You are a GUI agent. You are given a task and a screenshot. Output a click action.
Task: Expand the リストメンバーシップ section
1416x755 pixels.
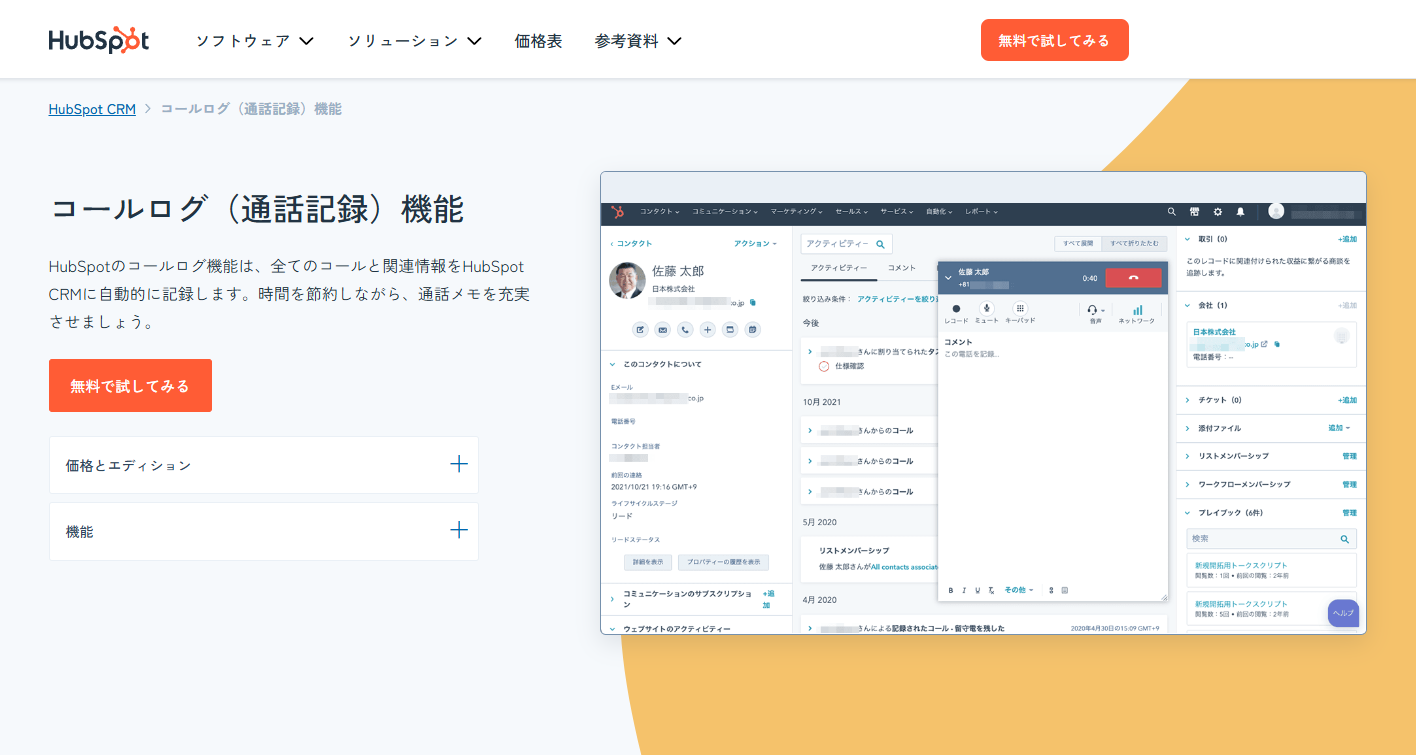coord(1187,456)
